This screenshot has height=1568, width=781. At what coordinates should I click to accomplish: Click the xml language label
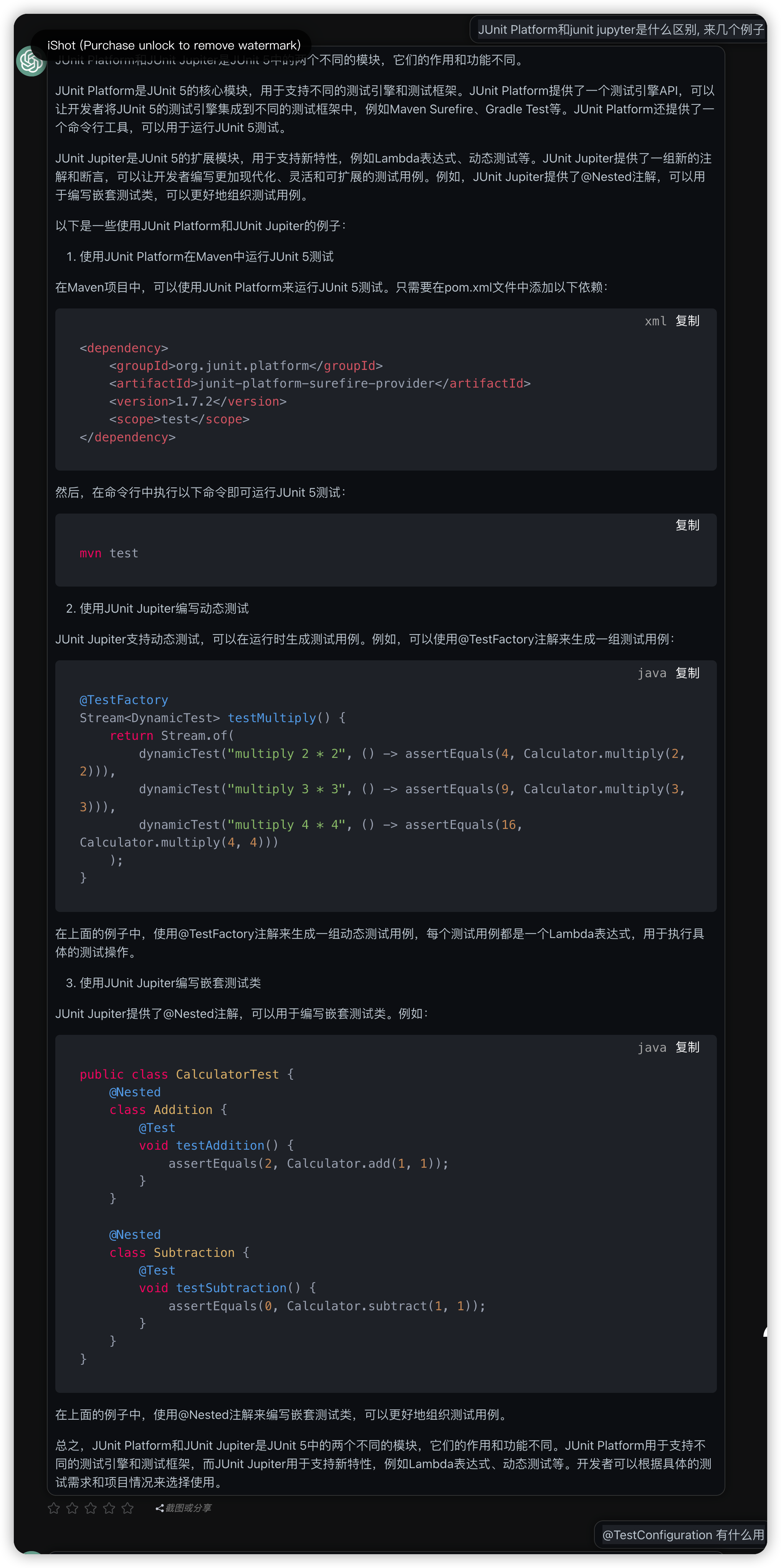click(655, 322)
